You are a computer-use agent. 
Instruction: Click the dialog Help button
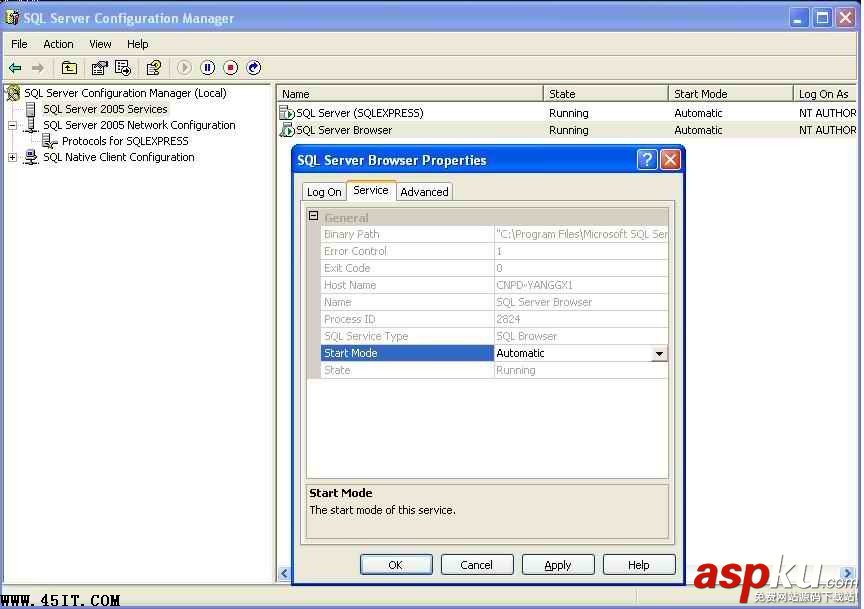click(639, 565)
